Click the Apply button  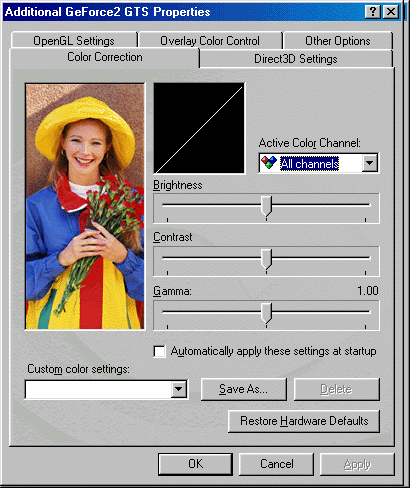(x=357, y=464)
